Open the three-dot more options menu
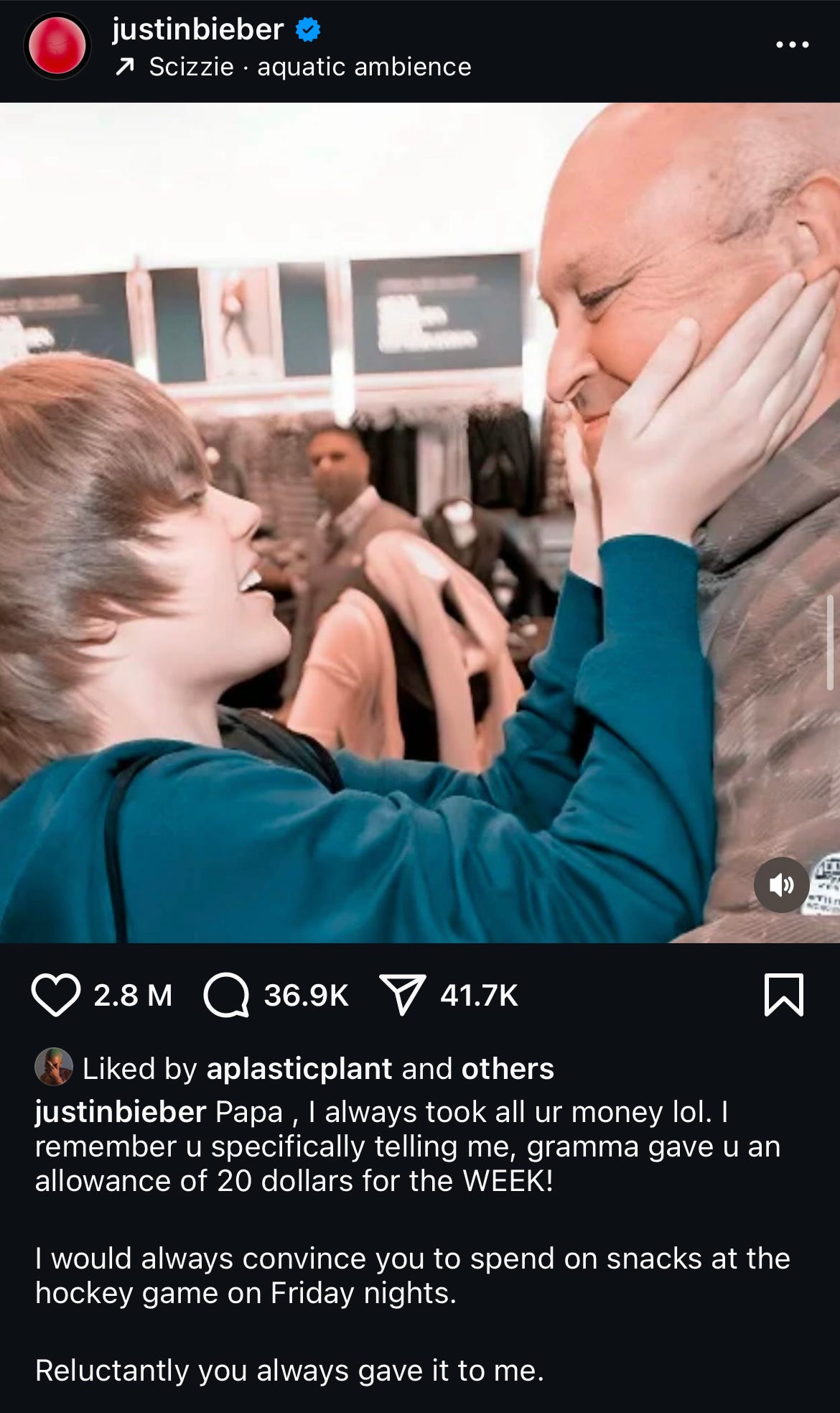Screen dimensions: 840x1413 (793, 45)
